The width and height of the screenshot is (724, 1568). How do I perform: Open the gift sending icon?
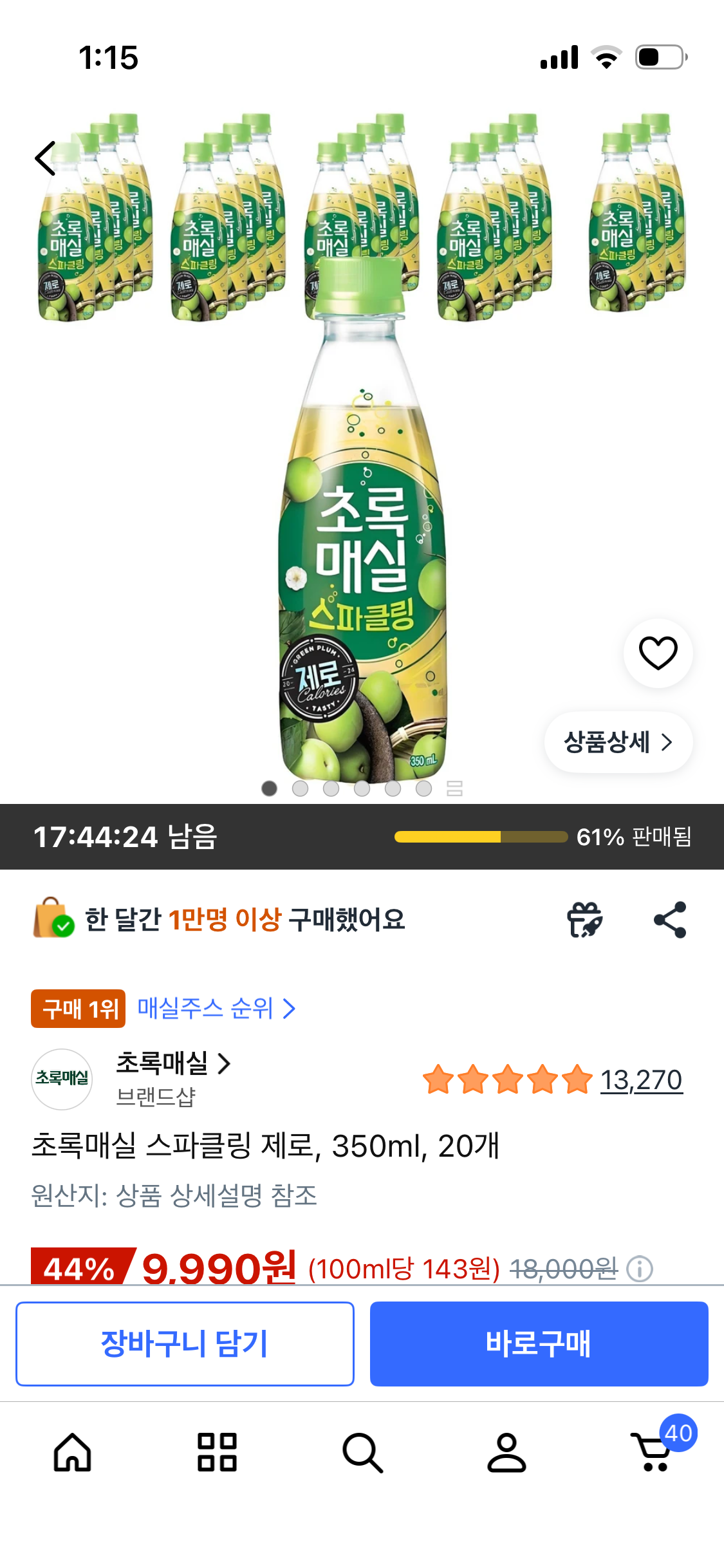584,919
